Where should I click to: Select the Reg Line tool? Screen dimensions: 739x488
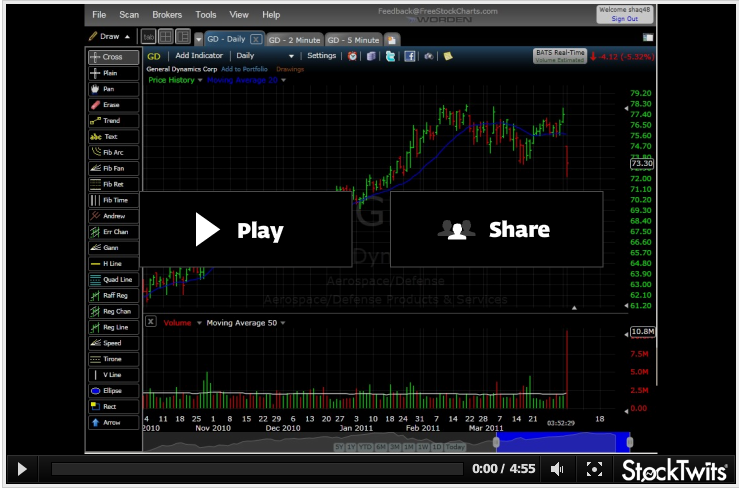pyautogui.click(x=113, y=327)
